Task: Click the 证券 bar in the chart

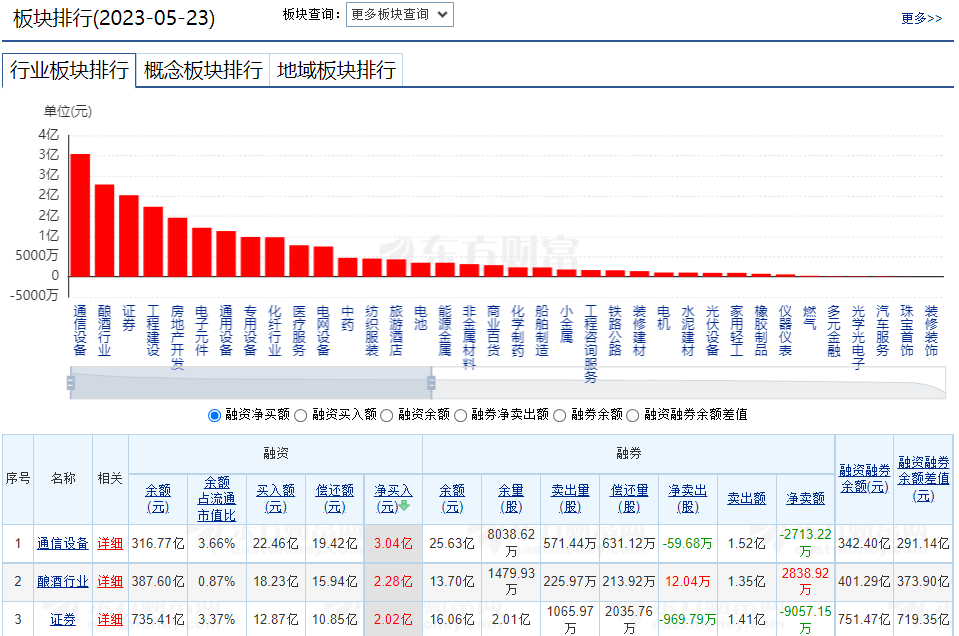Action: click(129, 236)
